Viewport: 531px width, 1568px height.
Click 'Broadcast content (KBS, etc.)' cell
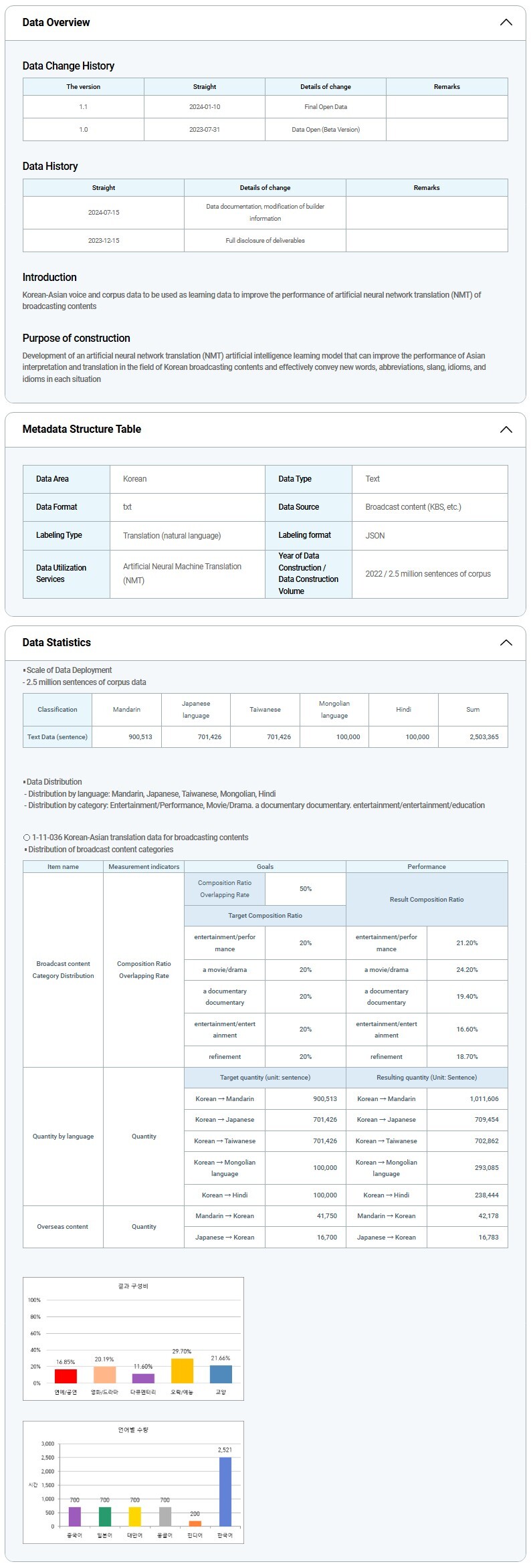tap(413, 507)
